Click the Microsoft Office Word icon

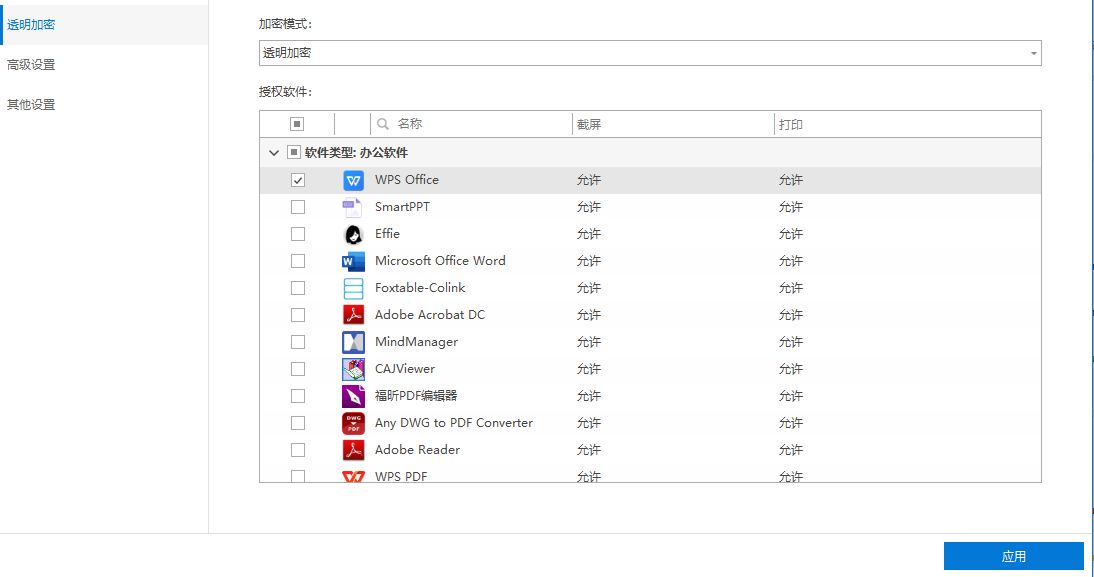coord(353,262)
